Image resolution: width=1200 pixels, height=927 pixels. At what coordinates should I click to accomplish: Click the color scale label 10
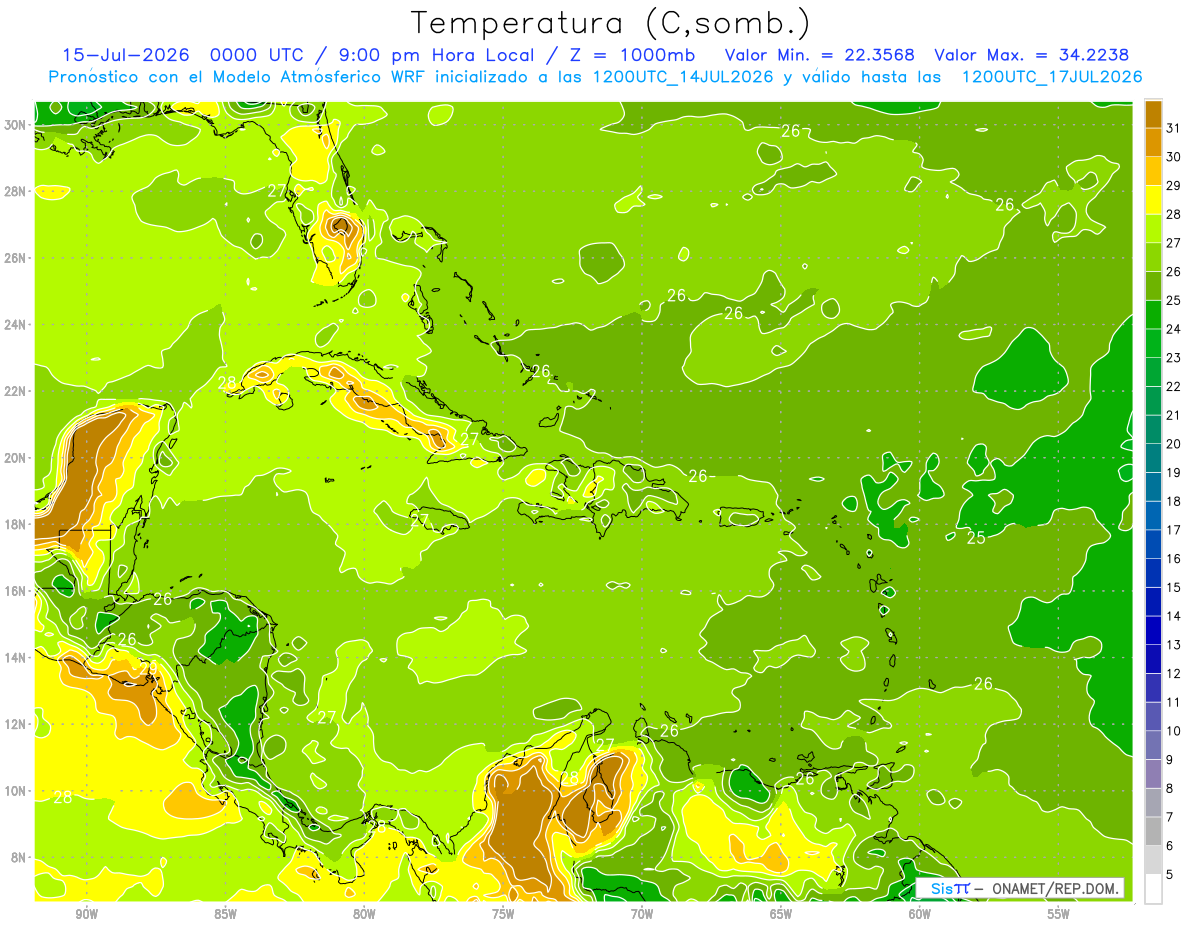[x=1174, y=731]
